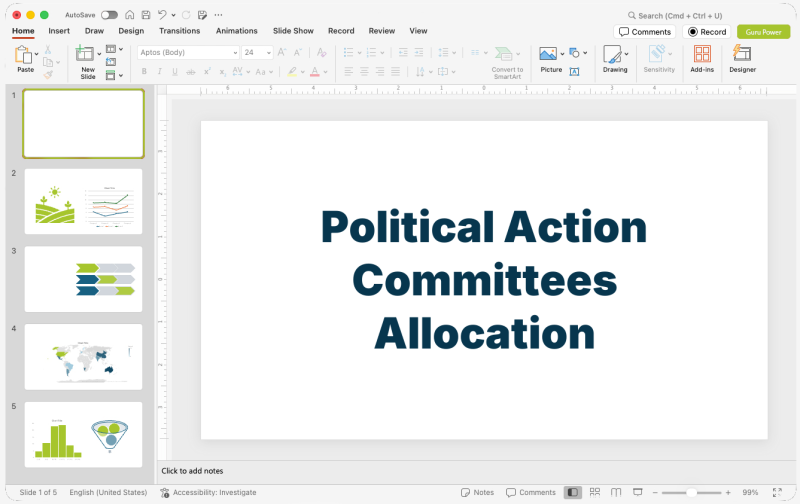The width and height of the screenshot is (800, 504).
Task: Insert a New Slide with the icon
Action: 84,53
